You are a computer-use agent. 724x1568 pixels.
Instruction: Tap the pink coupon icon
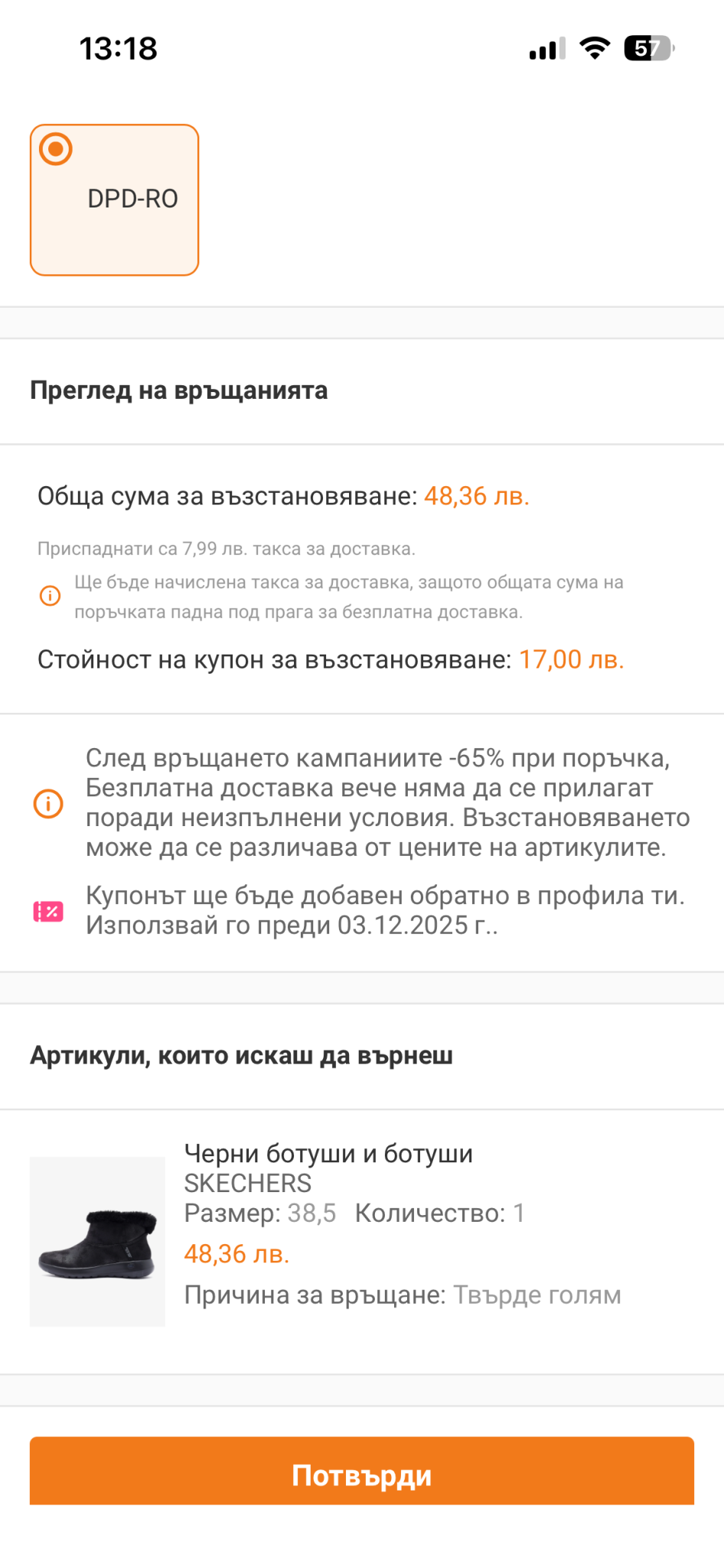click(x=48, y=911)
